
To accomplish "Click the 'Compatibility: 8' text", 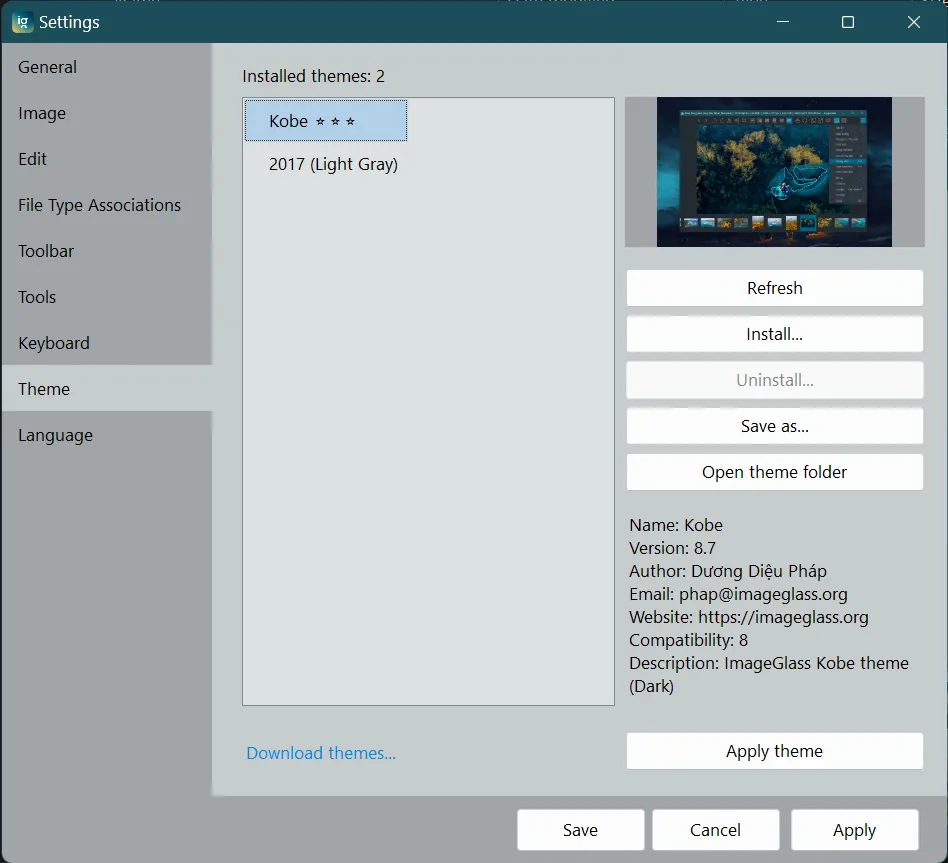I will pyautogui.click(x=689, y=640).
